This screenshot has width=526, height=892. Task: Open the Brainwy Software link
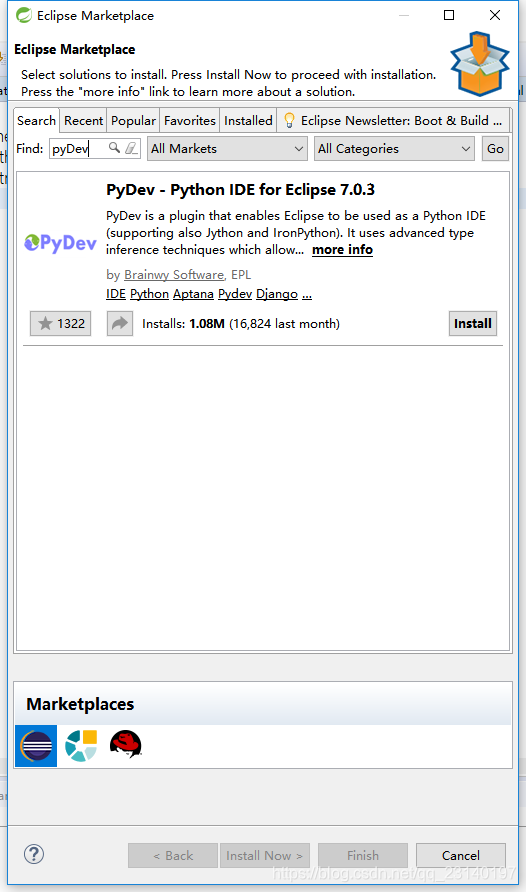pos(174,275)
